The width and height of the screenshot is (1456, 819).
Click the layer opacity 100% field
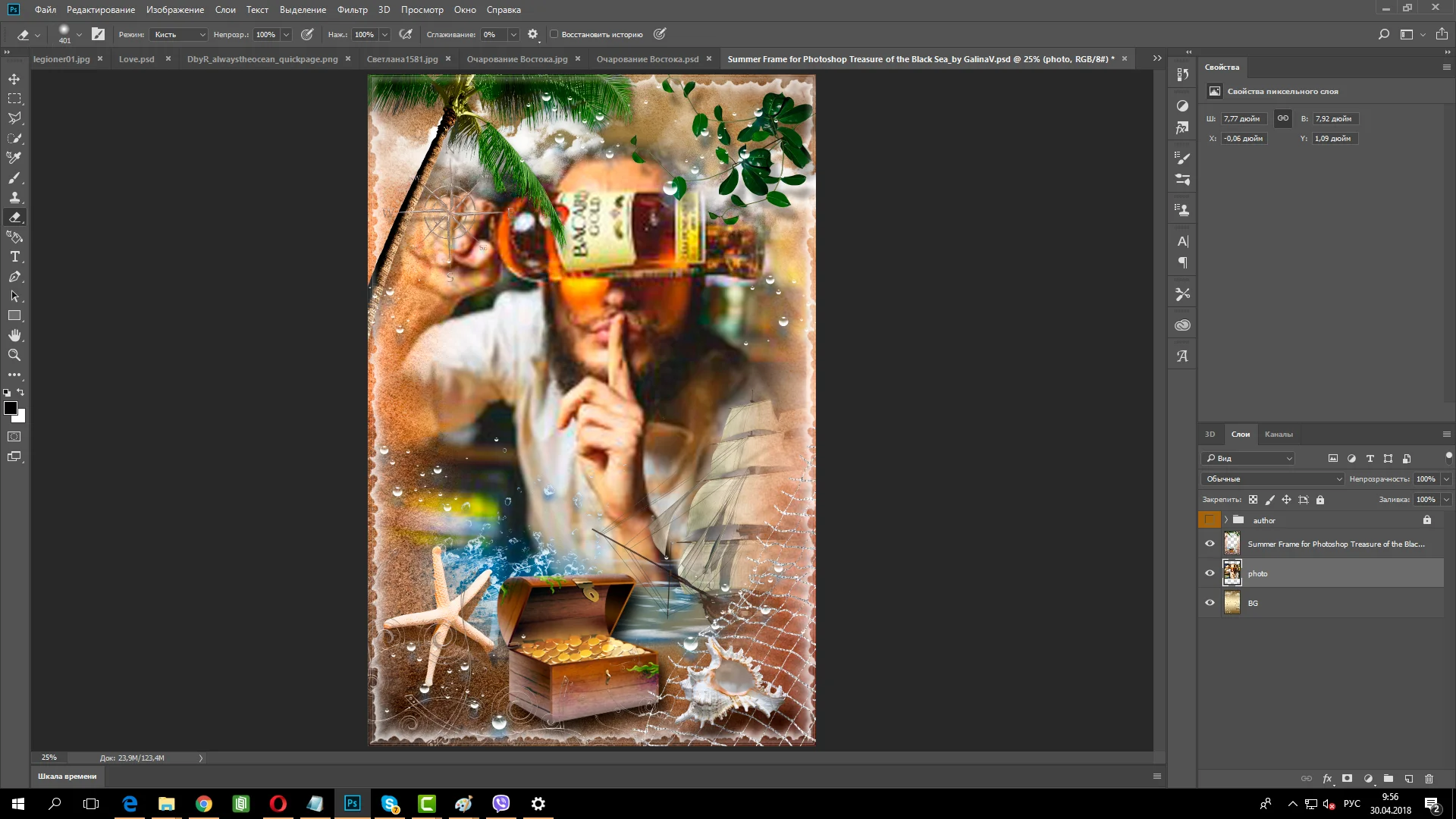click(x=1425, y=479)
